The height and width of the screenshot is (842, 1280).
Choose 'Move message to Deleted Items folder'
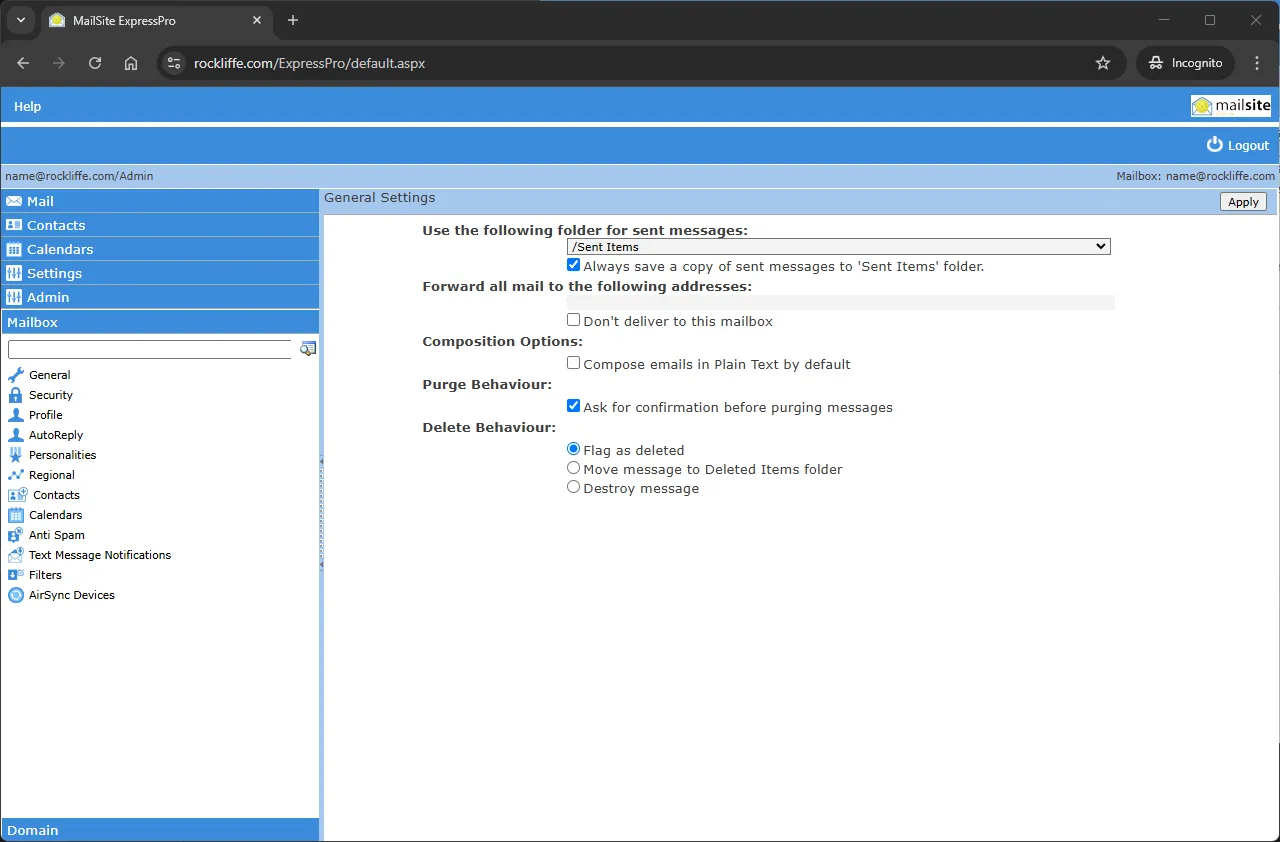pos(573,468)
